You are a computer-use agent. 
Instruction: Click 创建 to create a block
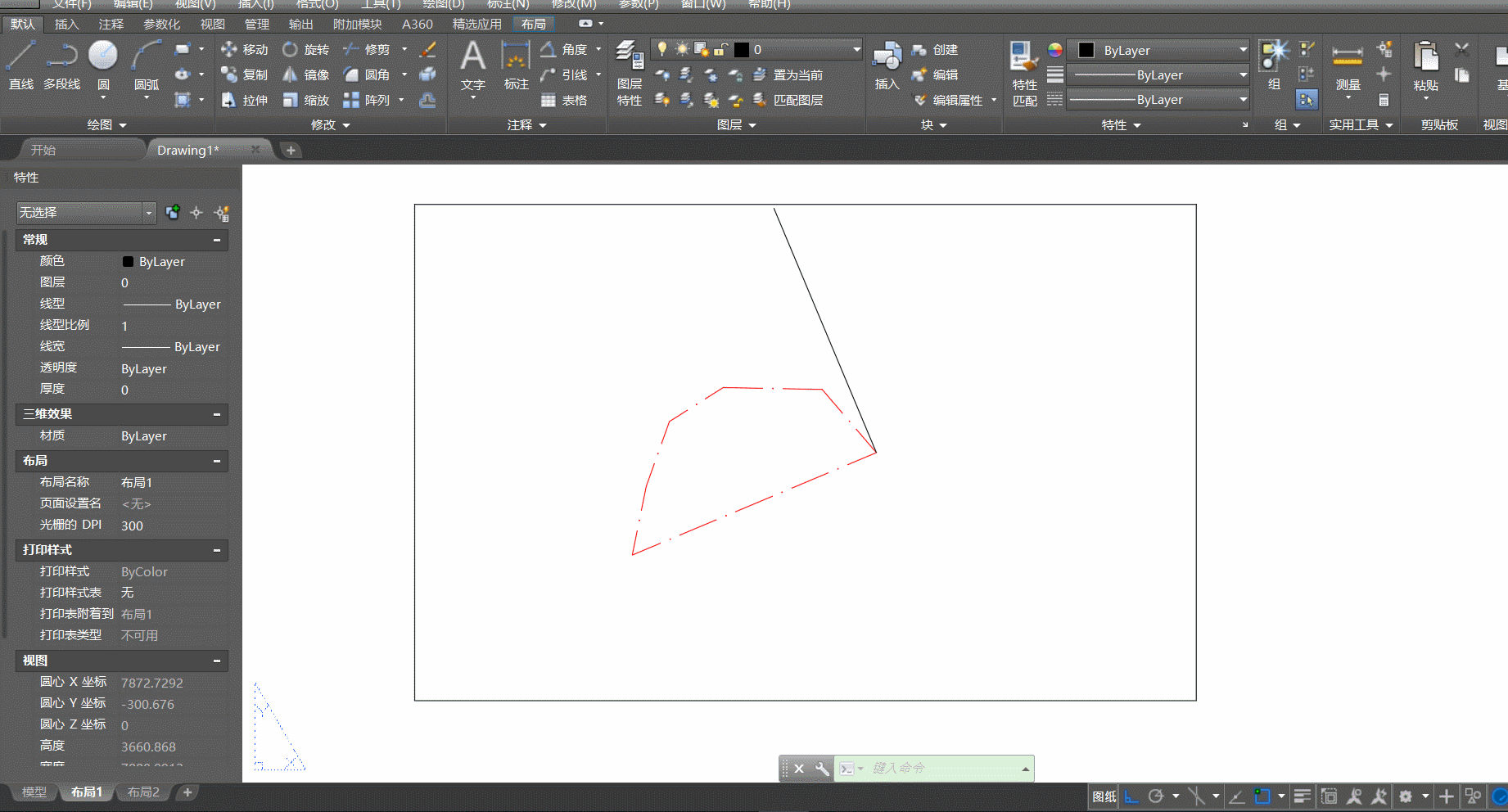pyautogui.click(x=935, y=50)
